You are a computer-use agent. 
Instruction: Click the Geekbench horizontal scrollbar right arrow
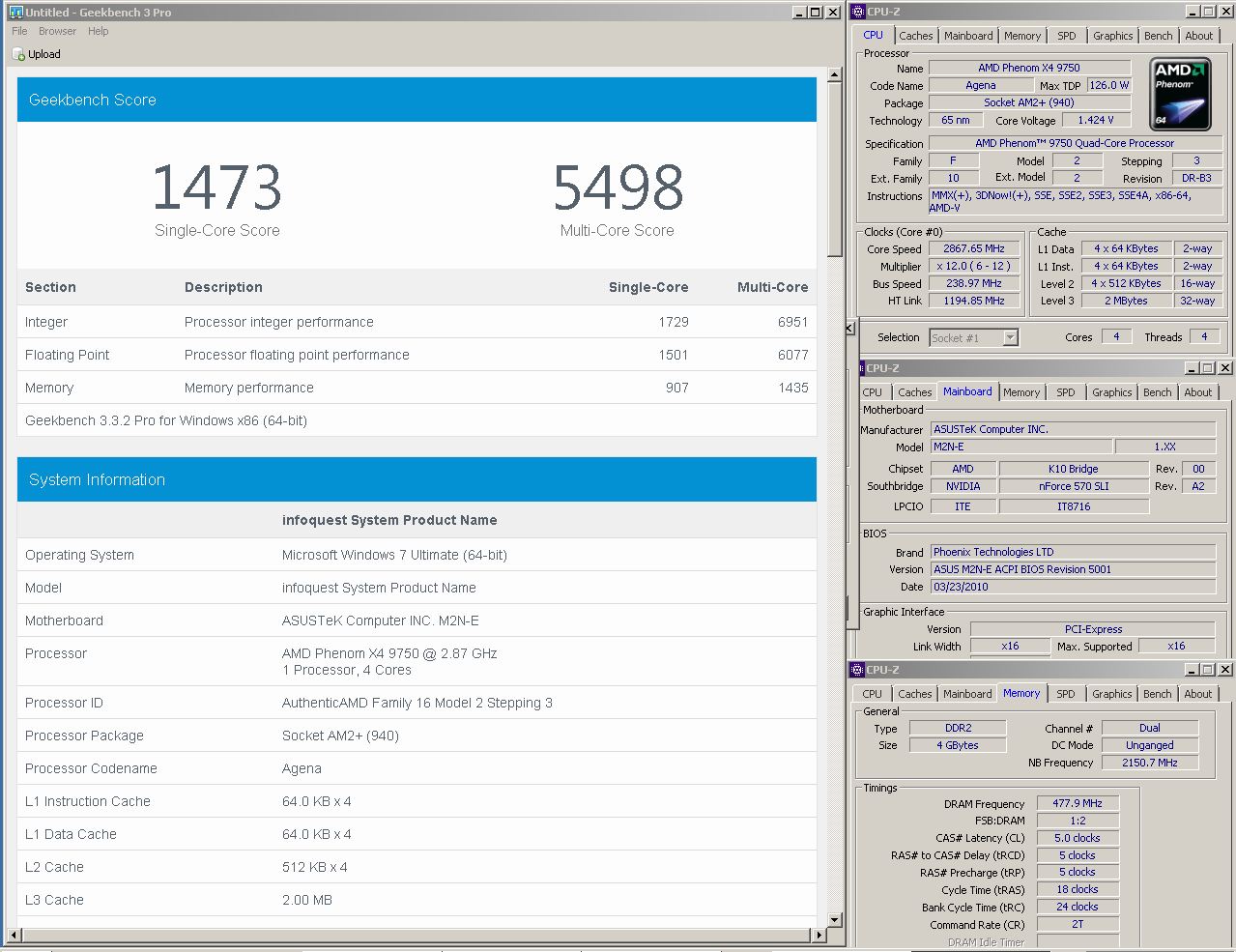click(x=819, y=935)
